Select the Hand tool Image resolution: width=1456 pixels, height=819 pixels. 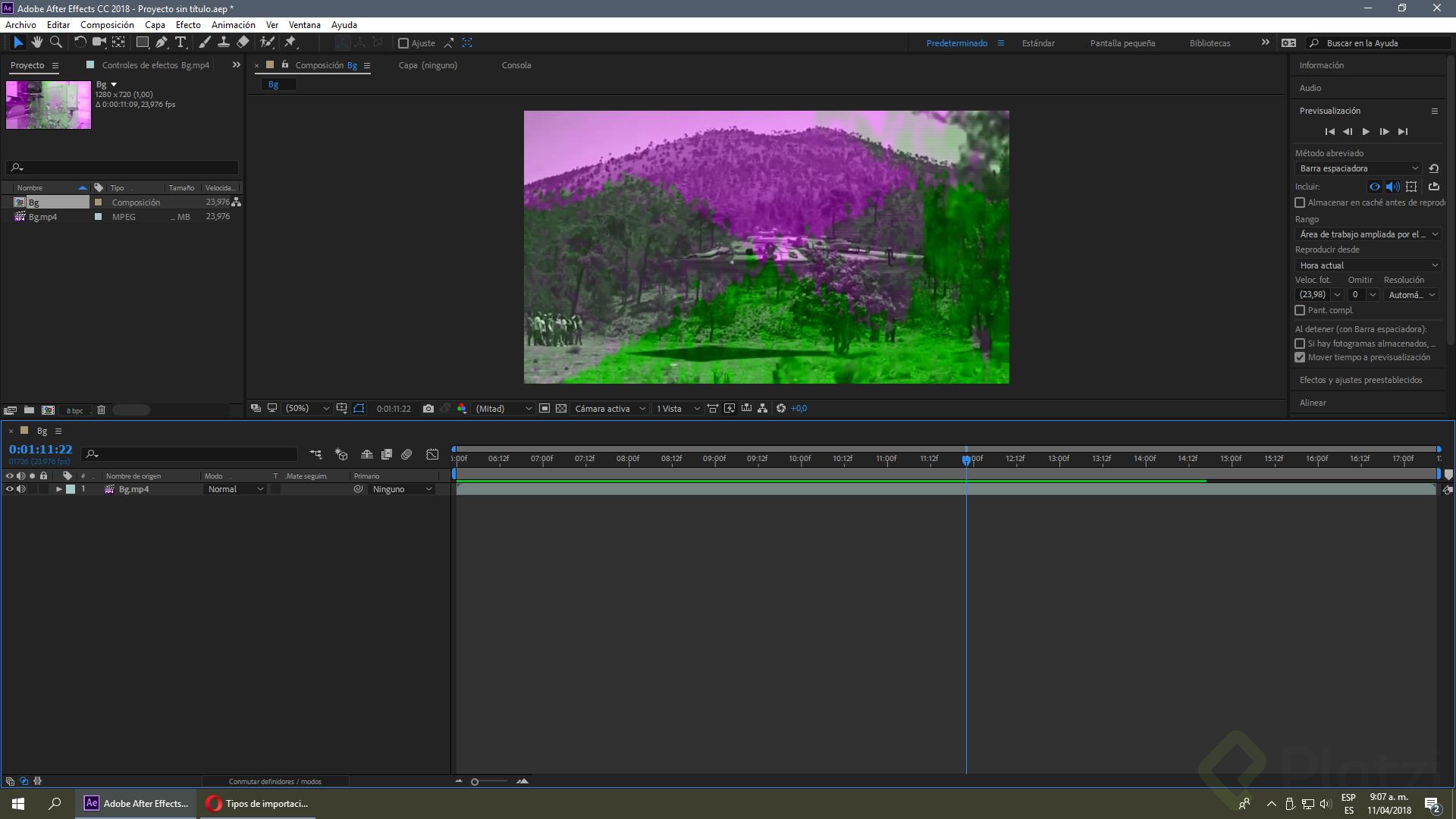[x=36, y=42]
